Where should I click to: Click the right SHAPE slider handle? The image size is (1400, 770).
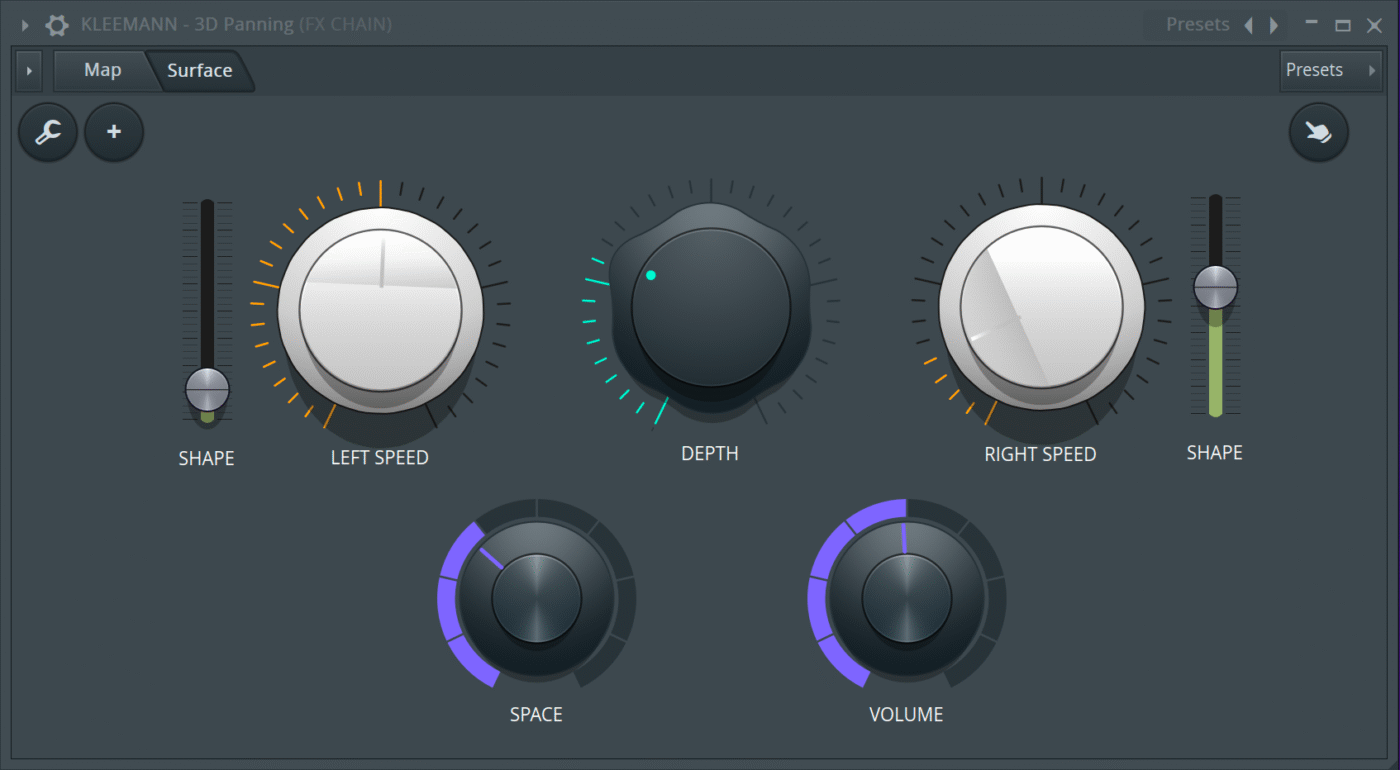coord(1215,287)
